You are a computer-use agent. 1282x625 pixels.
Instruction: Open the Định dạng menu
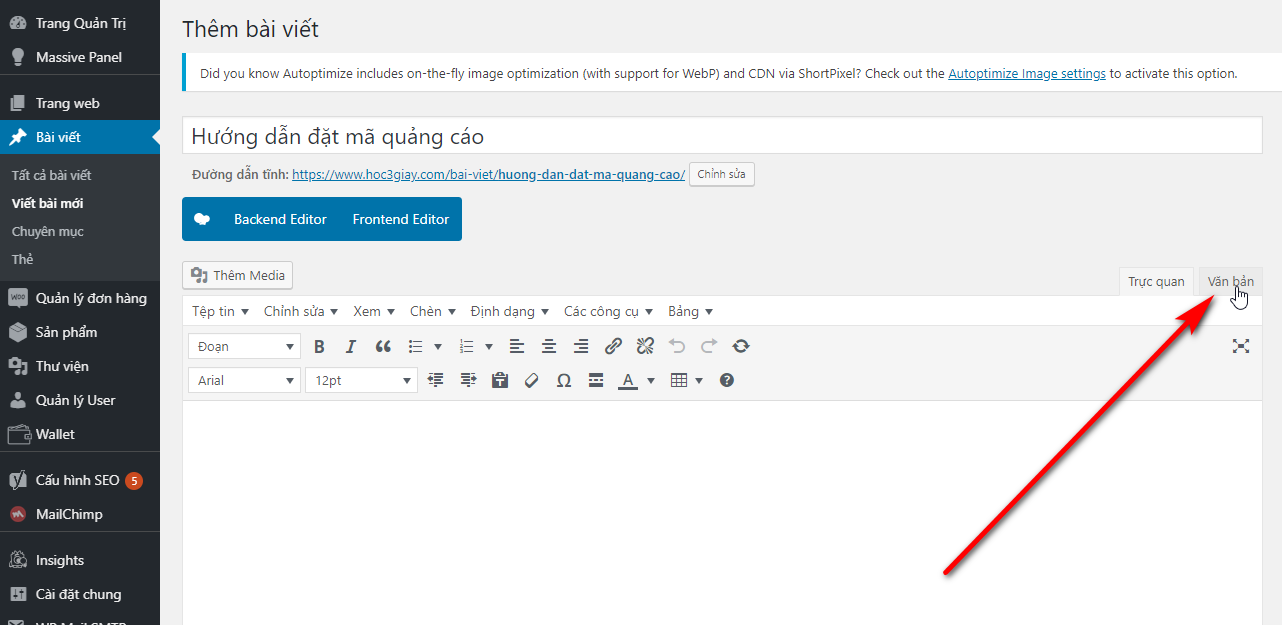coord(509,312)
